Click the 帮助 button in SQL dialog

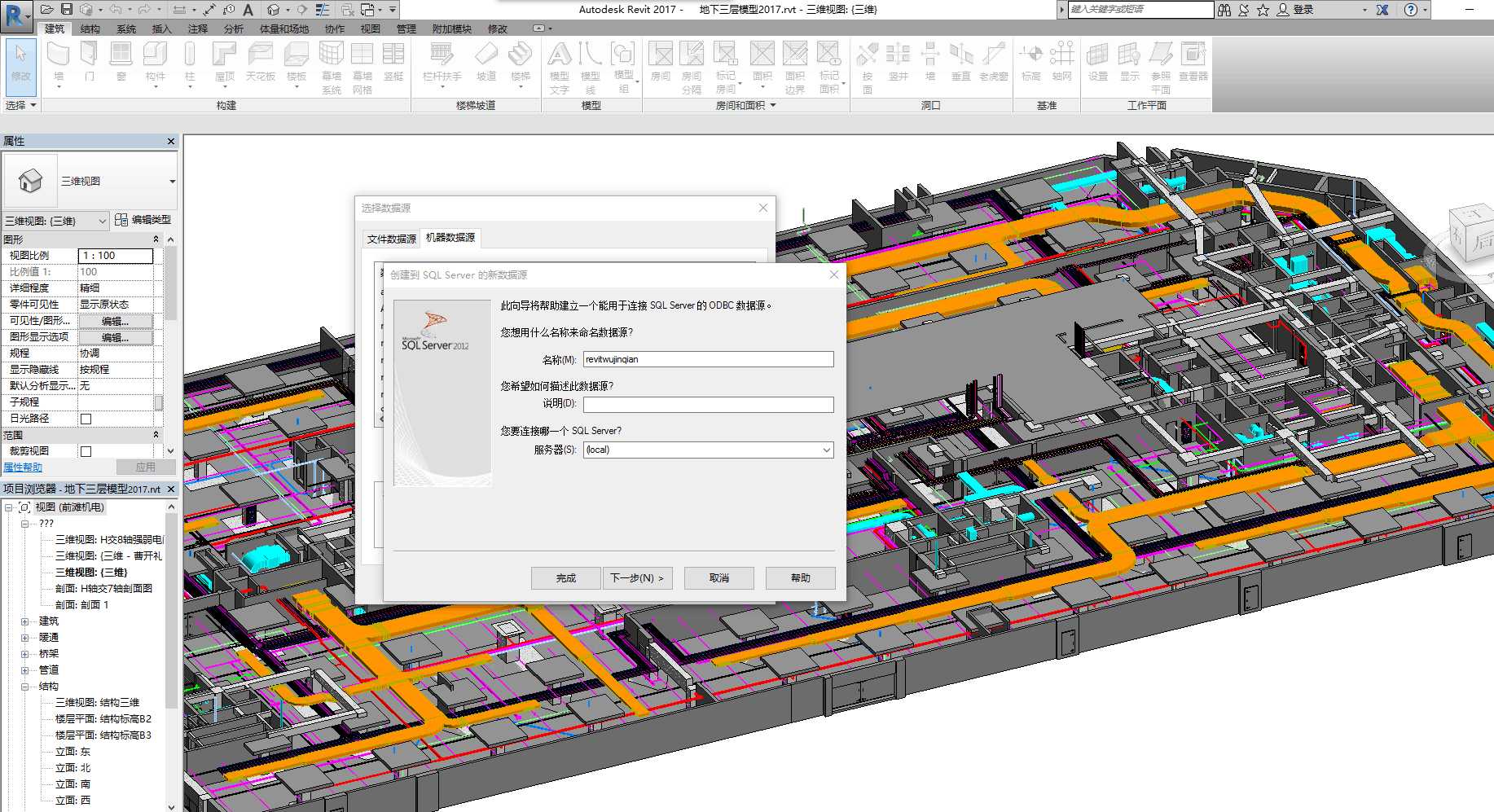801,578
